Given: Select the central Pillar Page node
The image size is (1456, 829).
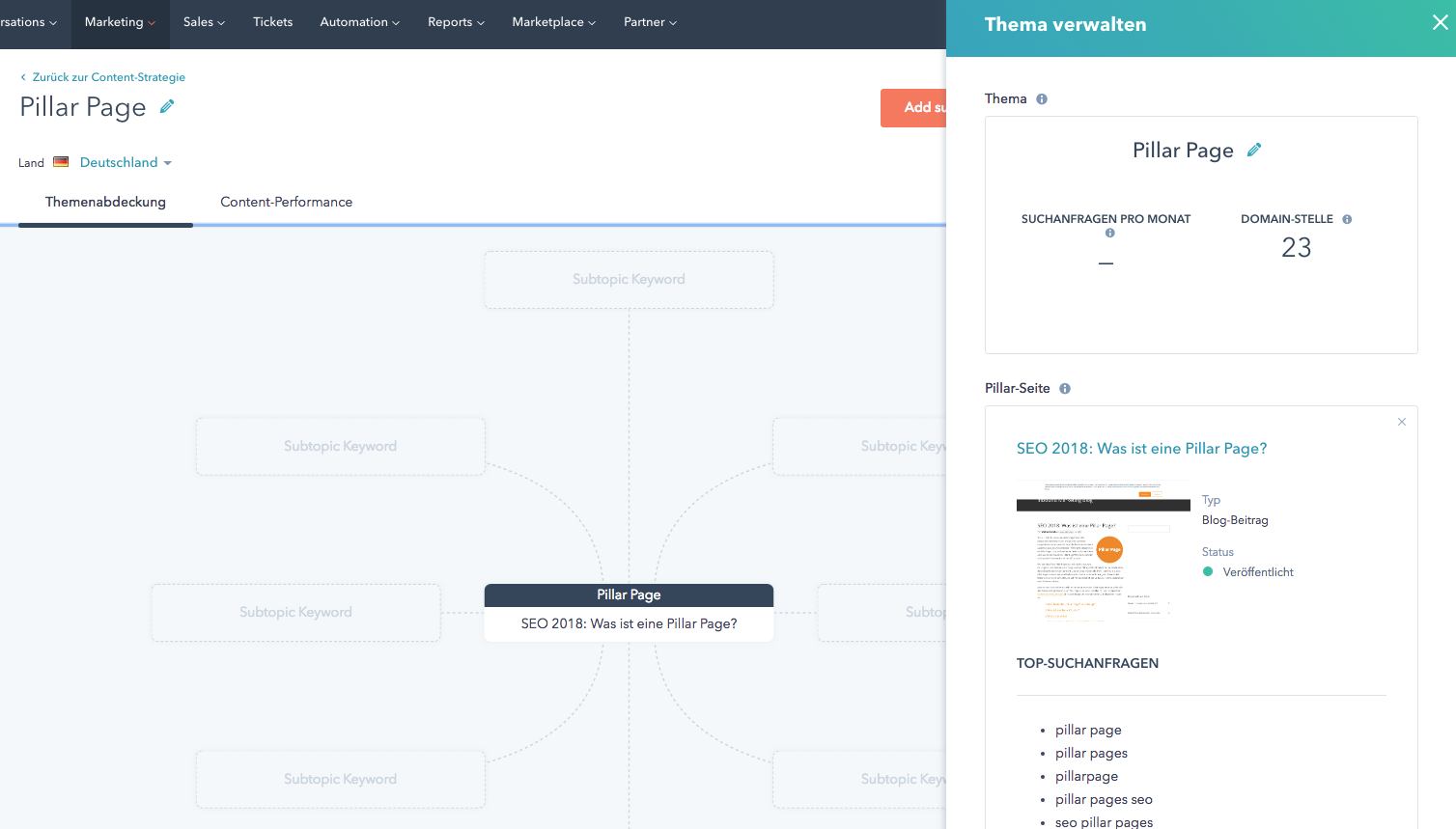Looking at the screenshot, I should point(629,613).
